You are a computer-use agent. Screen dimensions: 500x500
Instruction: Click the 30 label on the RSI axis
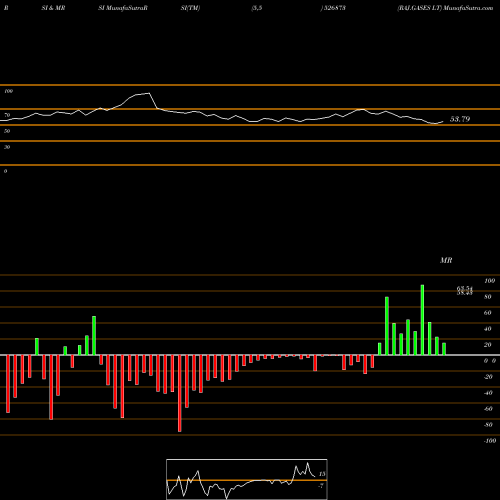click(x=7, y=147)
